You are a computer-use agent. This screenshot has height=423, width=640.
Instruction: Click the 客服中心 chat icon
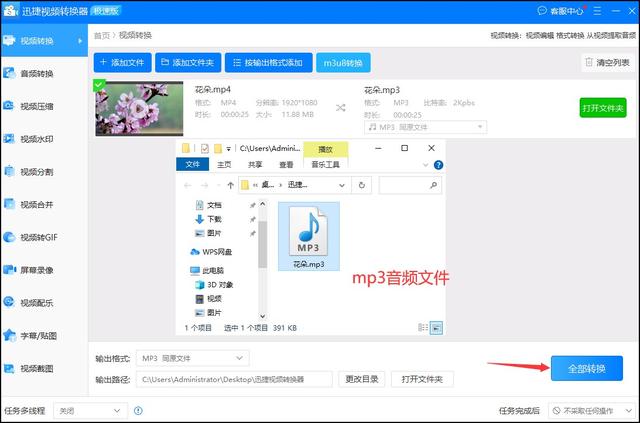(542, 11)
